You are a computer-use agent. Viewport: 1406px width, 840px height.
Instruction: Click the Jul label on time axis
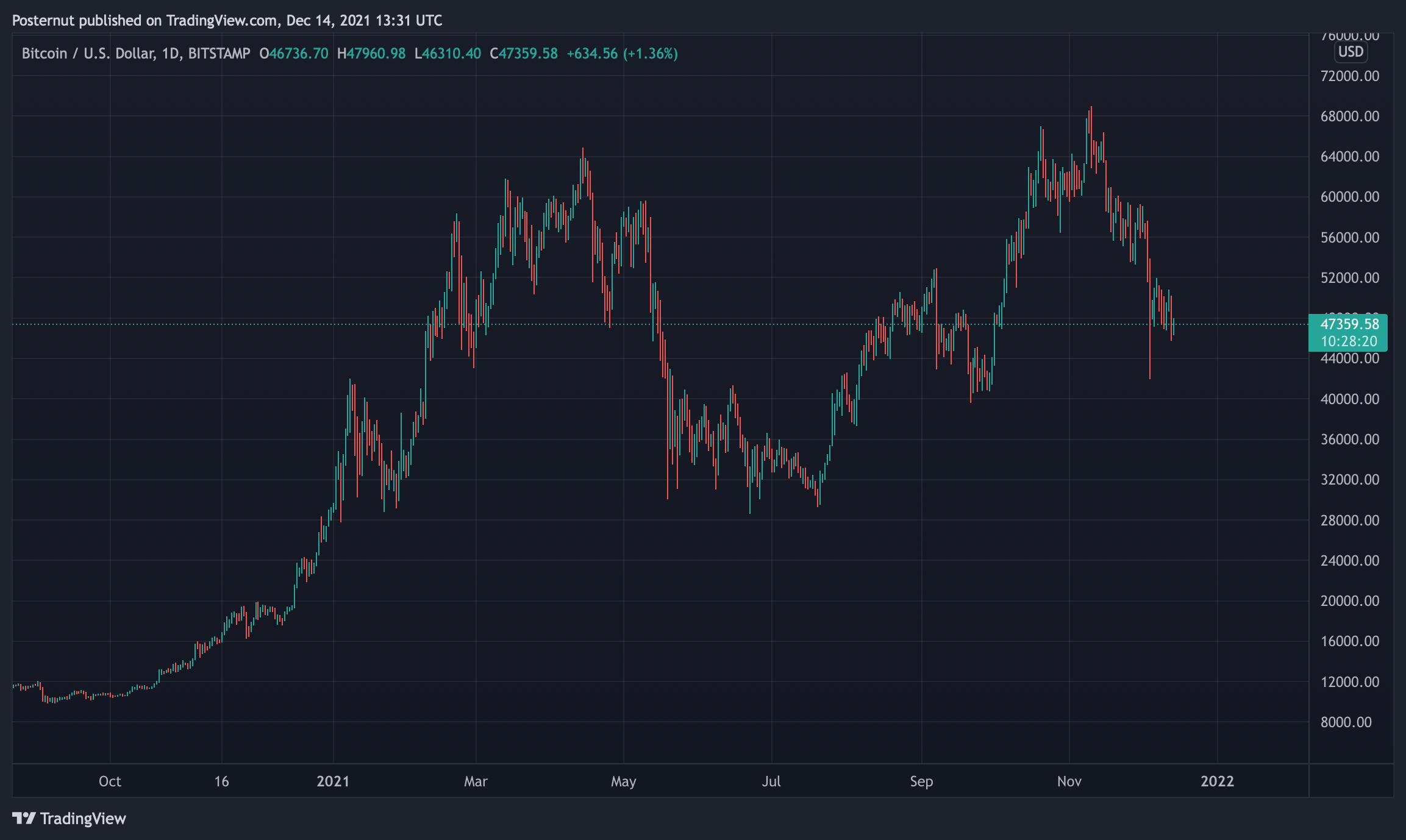point(771,781)
